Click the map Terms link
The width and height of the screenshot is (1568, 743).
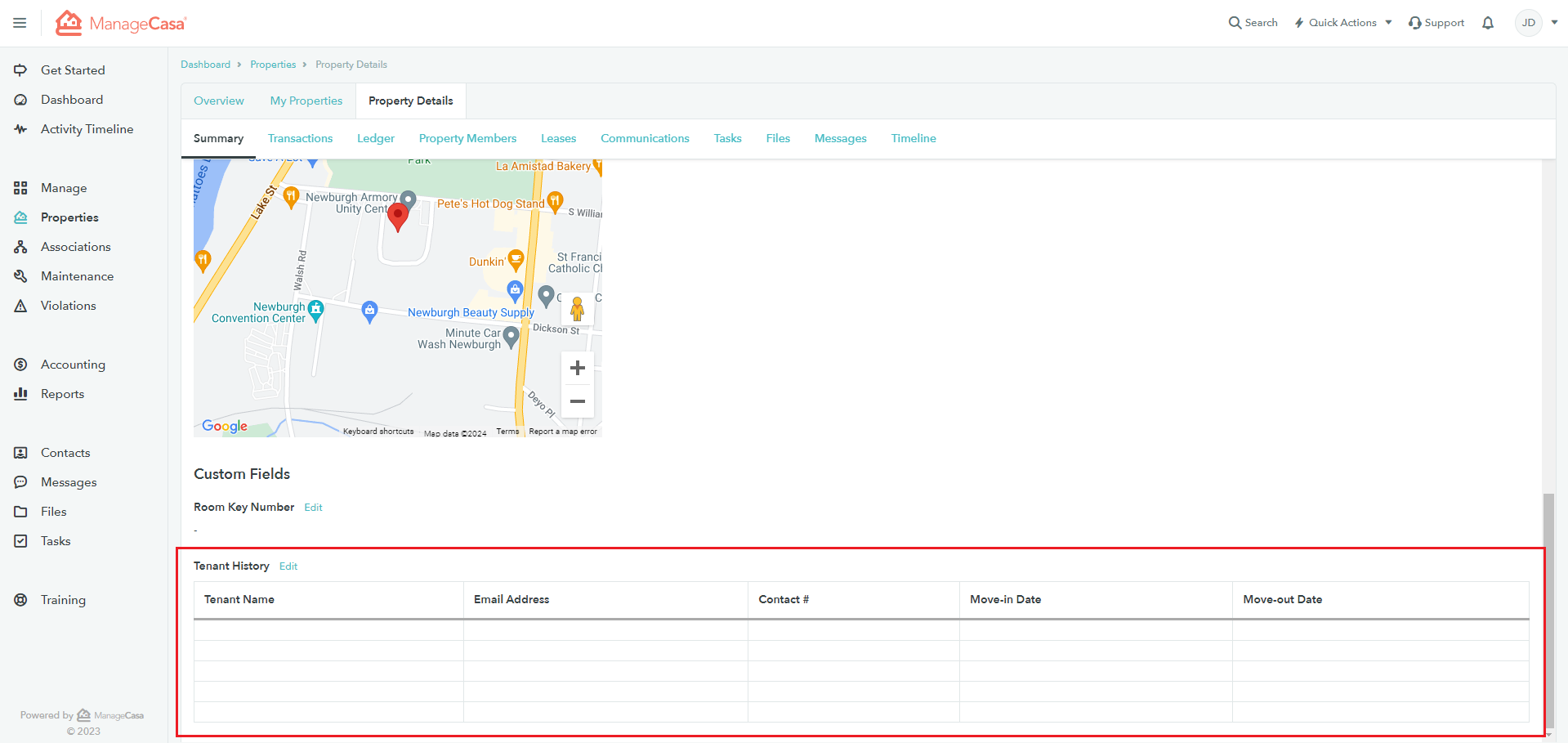point(507,432)
